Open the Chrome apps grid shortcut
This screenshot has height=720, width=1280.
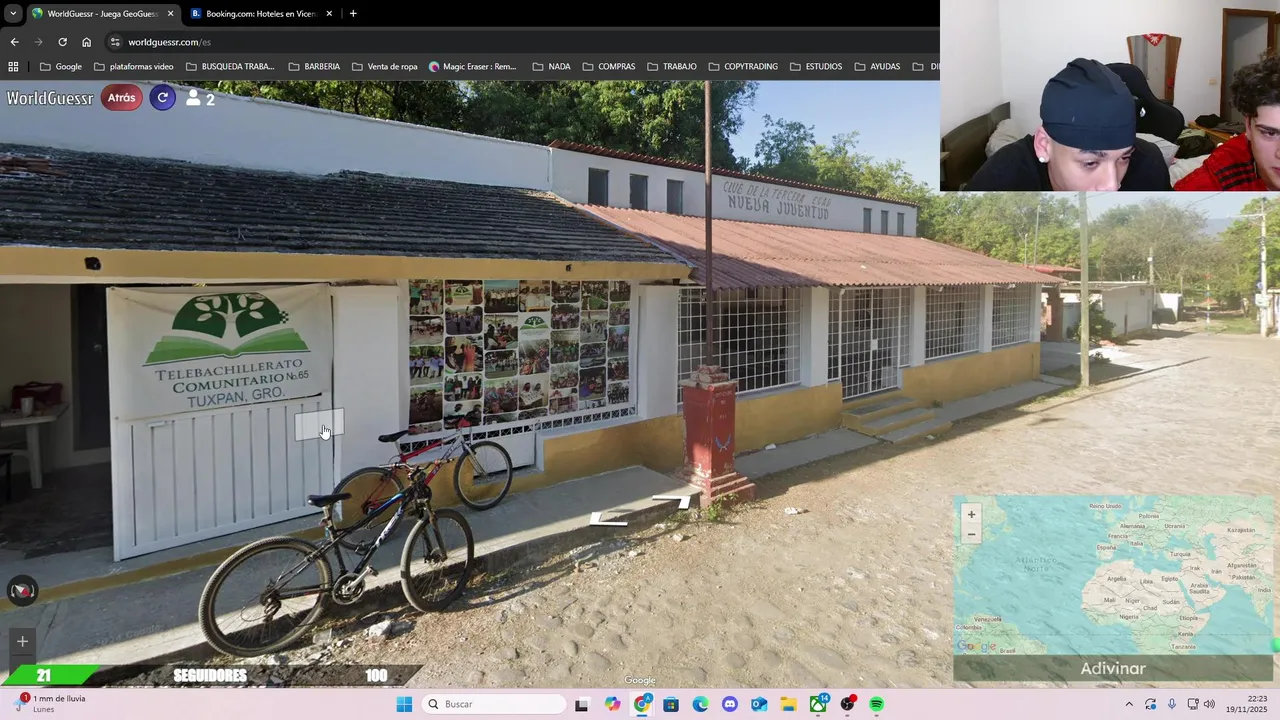(x=13, y=67)
